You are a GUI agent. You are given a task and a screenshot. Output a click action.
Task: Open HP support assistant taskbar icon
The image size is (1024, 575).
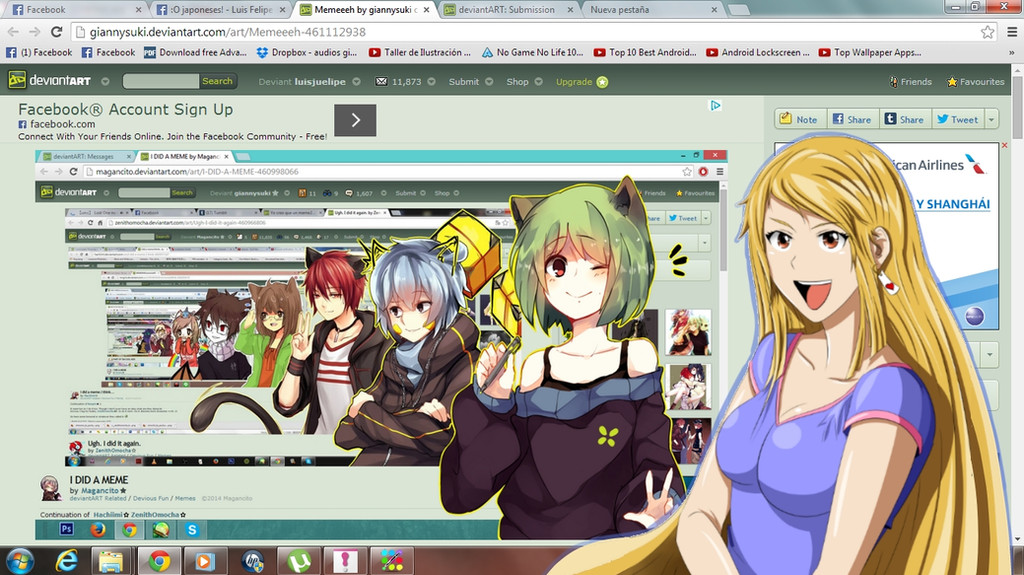(x=252, y=561)
